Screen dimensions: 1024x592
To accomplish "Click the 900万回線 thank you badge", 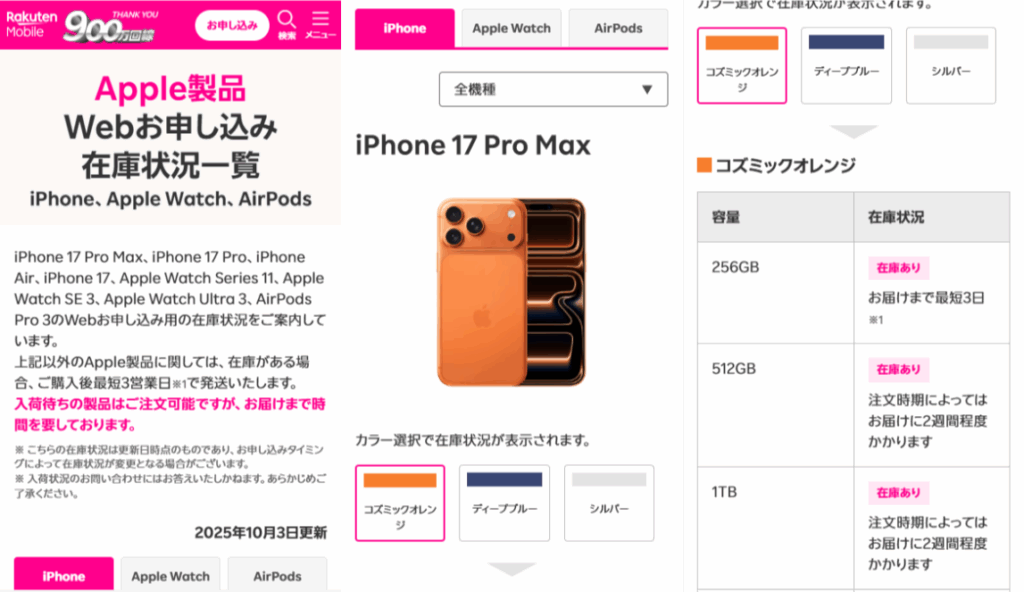I will point(111,26).
